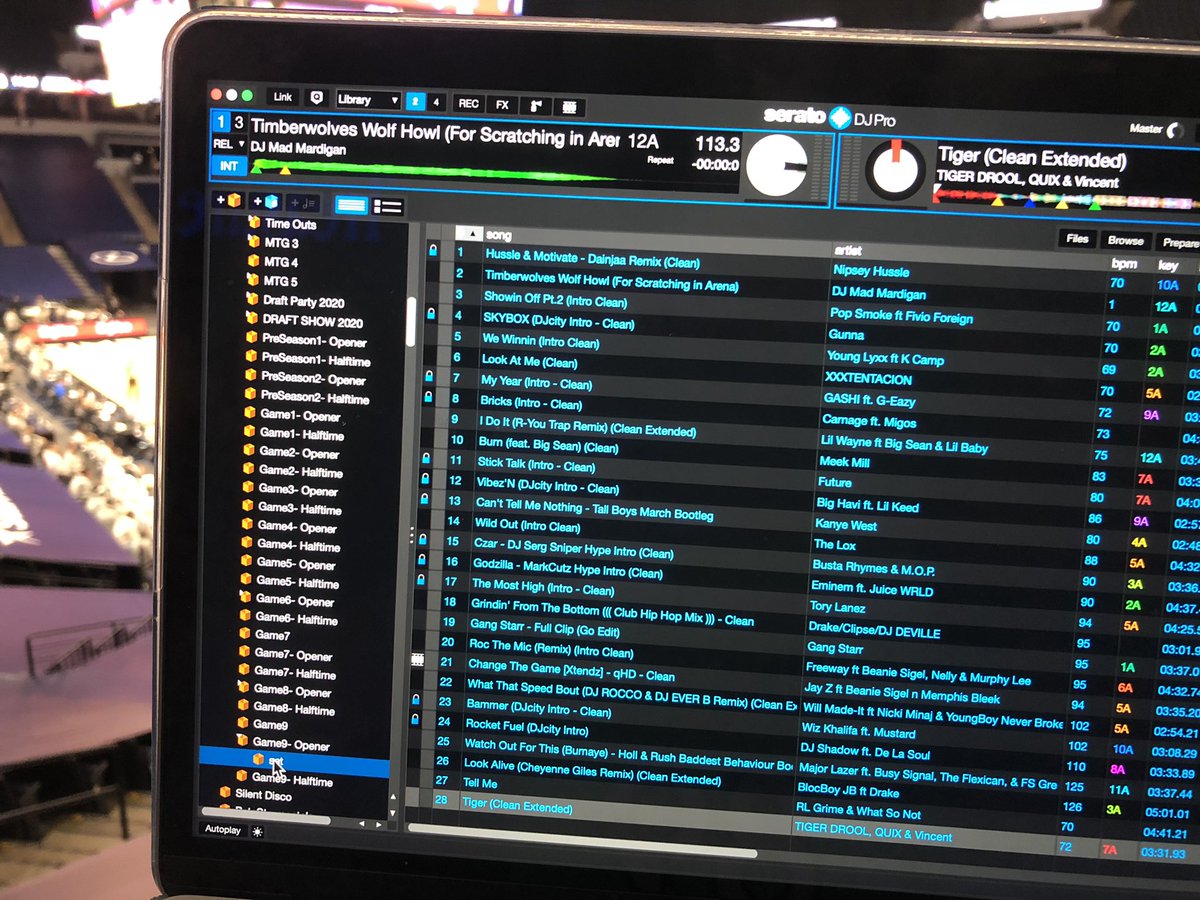Click the yellow cue marker on left waveform
Viewport: 1200px width, 900px height.
(284, 169)
